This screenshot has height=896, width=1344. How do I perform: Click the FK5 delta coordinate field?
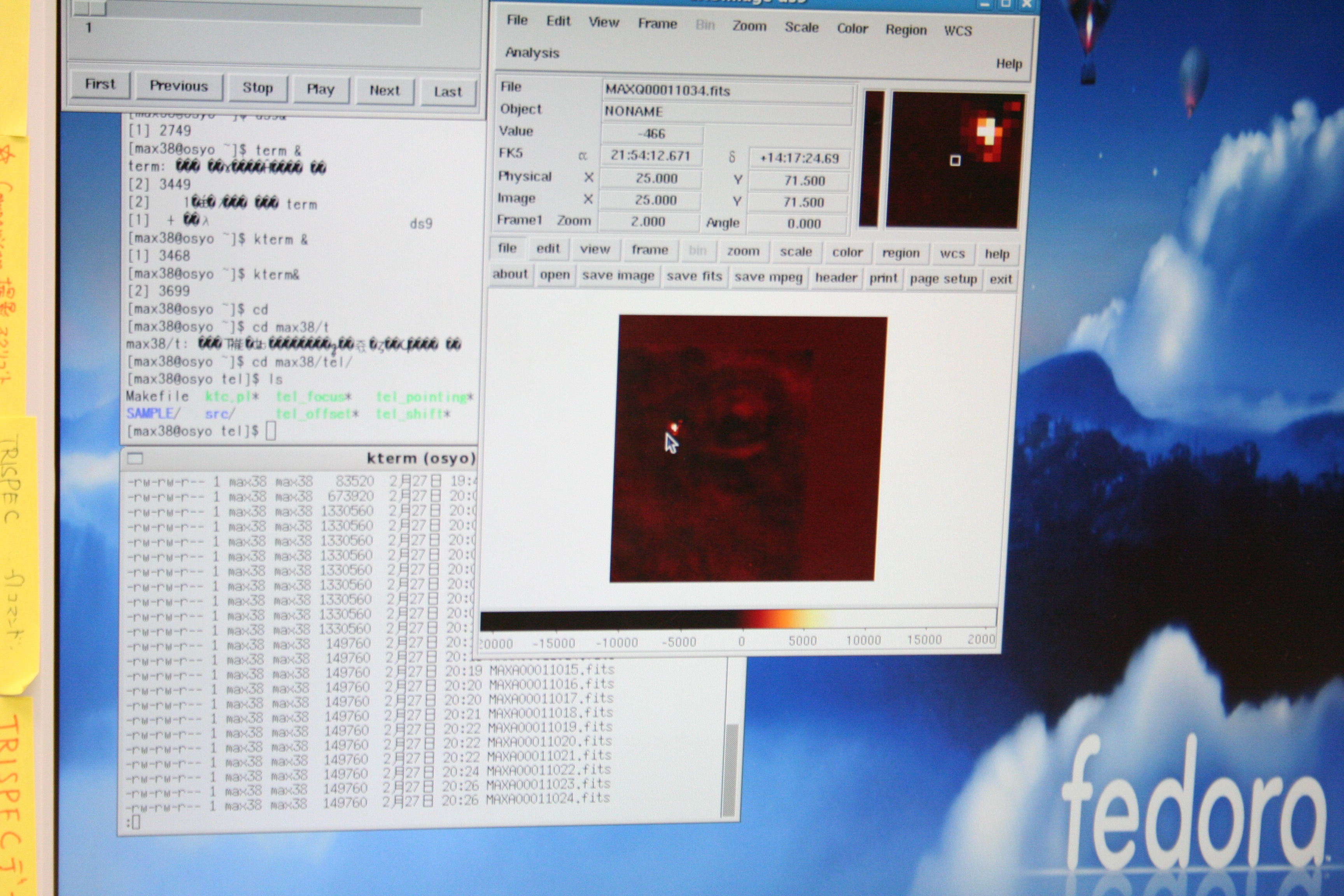(799, 159)
